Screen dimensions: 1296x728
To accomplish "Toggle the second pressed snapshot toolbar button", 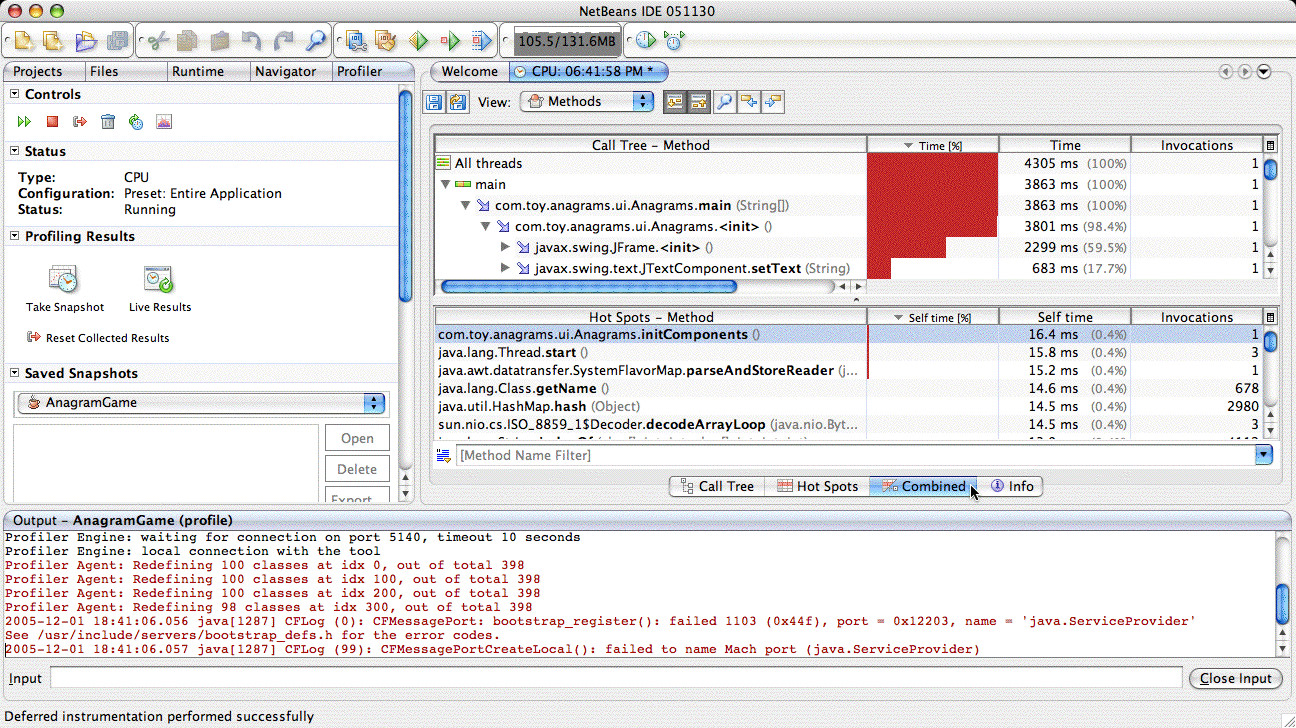I will [699, 101].
